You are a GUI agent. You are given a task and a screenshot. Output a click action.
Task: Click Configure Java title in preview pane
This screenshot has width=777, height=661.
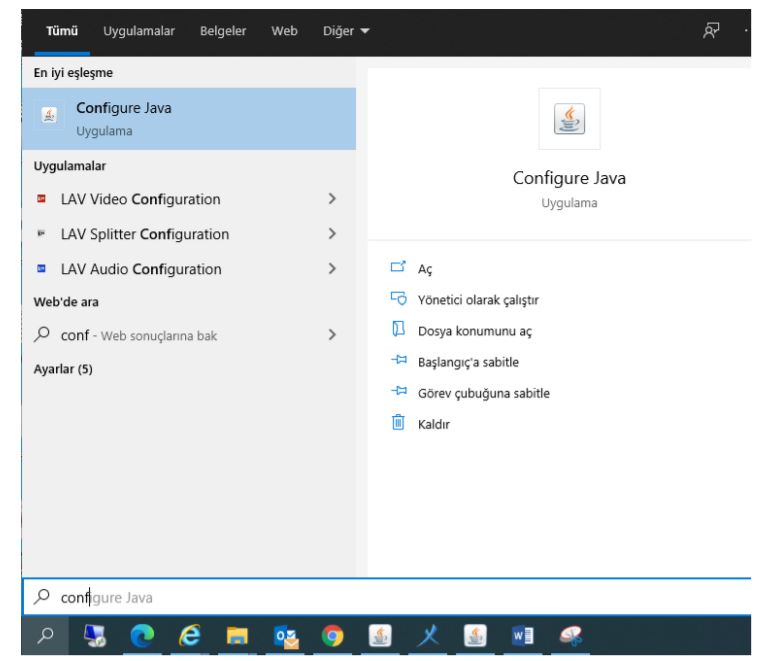[569, 178]
